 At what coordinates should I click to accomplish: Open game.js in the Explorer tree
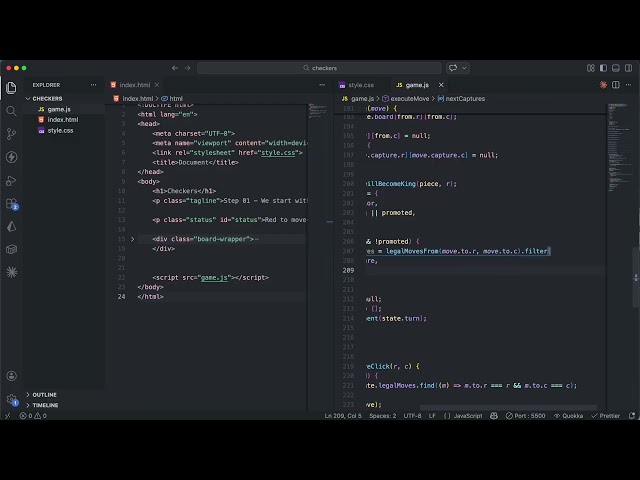(64, 109)
